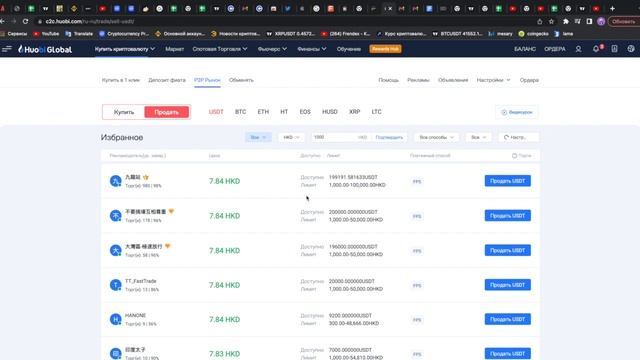Select the EOS coin tab
Screen dimensions: 640x360
coord(305,112)
